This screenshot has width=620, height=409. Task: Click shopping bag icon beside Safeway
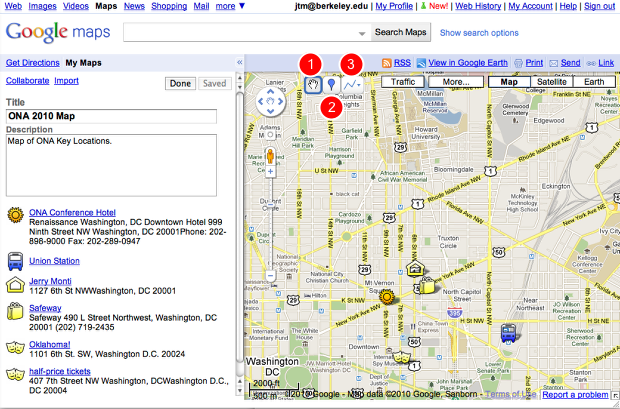[15, 311]
